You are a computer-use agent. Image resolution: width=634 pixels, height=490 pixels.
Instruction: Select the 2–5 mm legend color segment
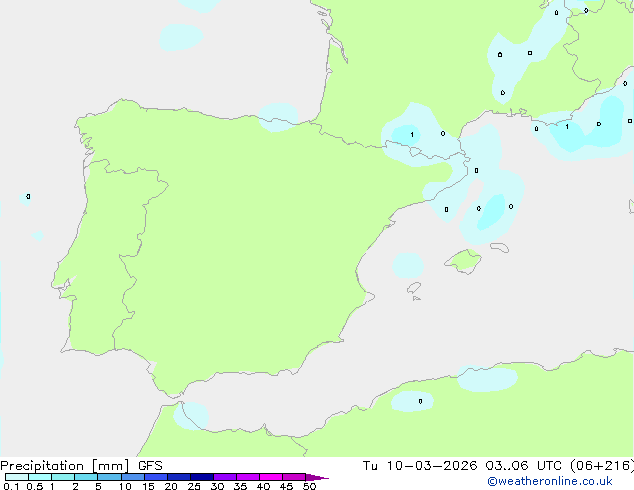tap(86, 477)
